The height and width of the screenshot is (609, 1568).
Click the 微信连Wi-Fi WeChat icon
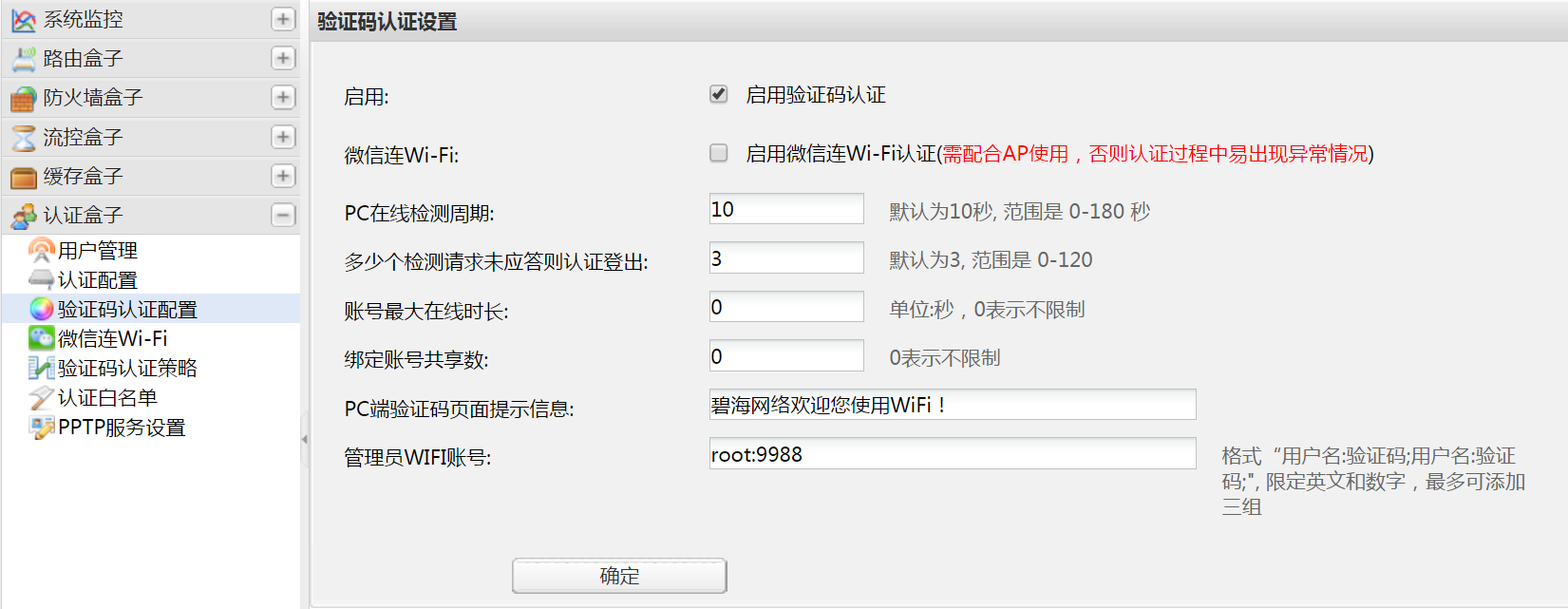pyautogui.click(x=41, y=338)
